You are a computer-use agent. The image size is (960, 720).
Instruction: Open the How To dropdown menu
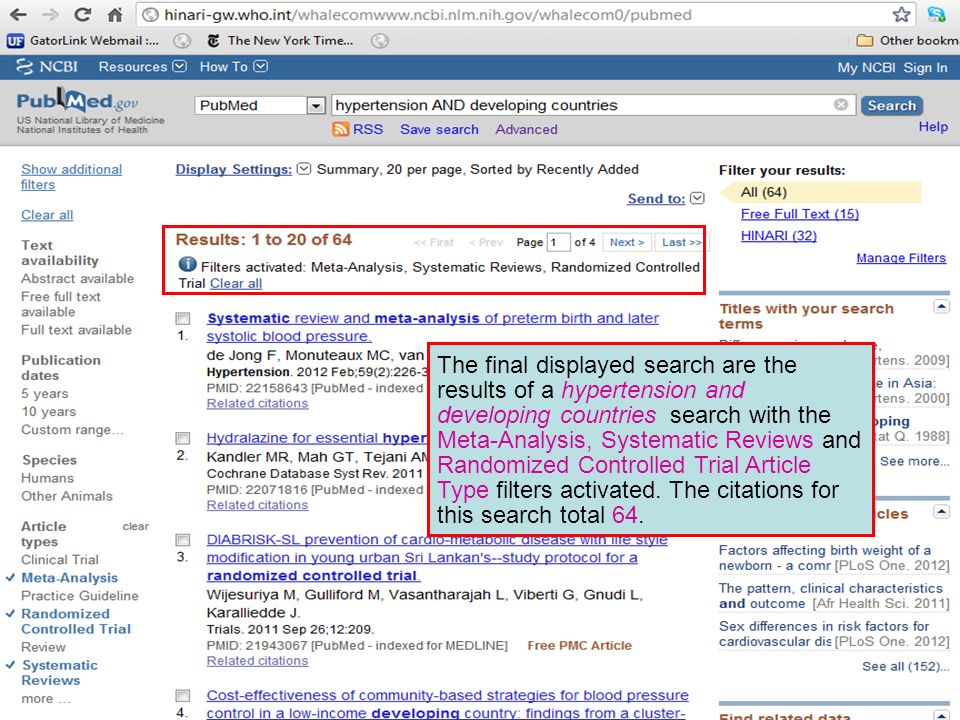tap(233, 66)
